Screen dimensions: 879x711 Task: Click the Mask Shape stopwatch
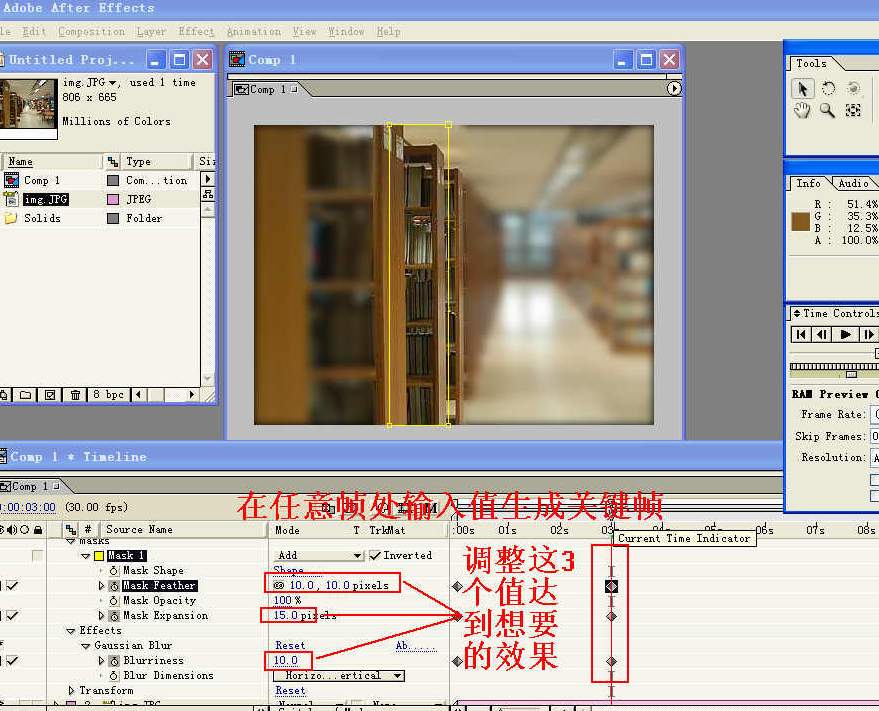coord(114,571)
